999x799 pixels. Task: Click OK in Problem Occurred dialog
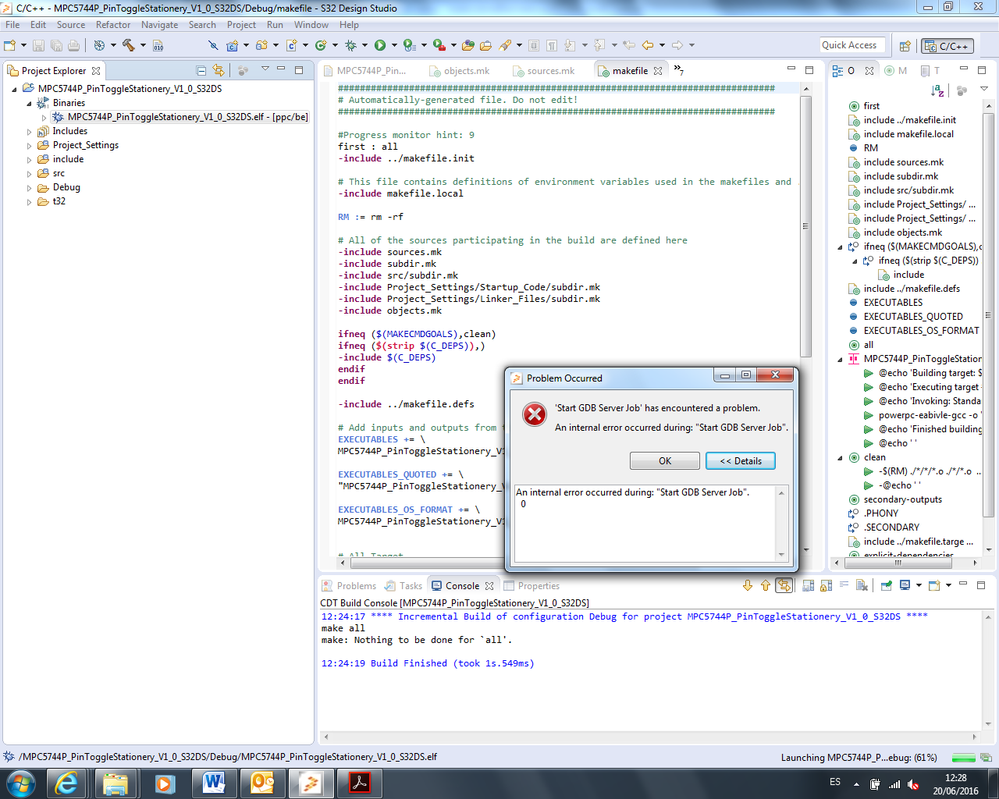pos(665,461)
